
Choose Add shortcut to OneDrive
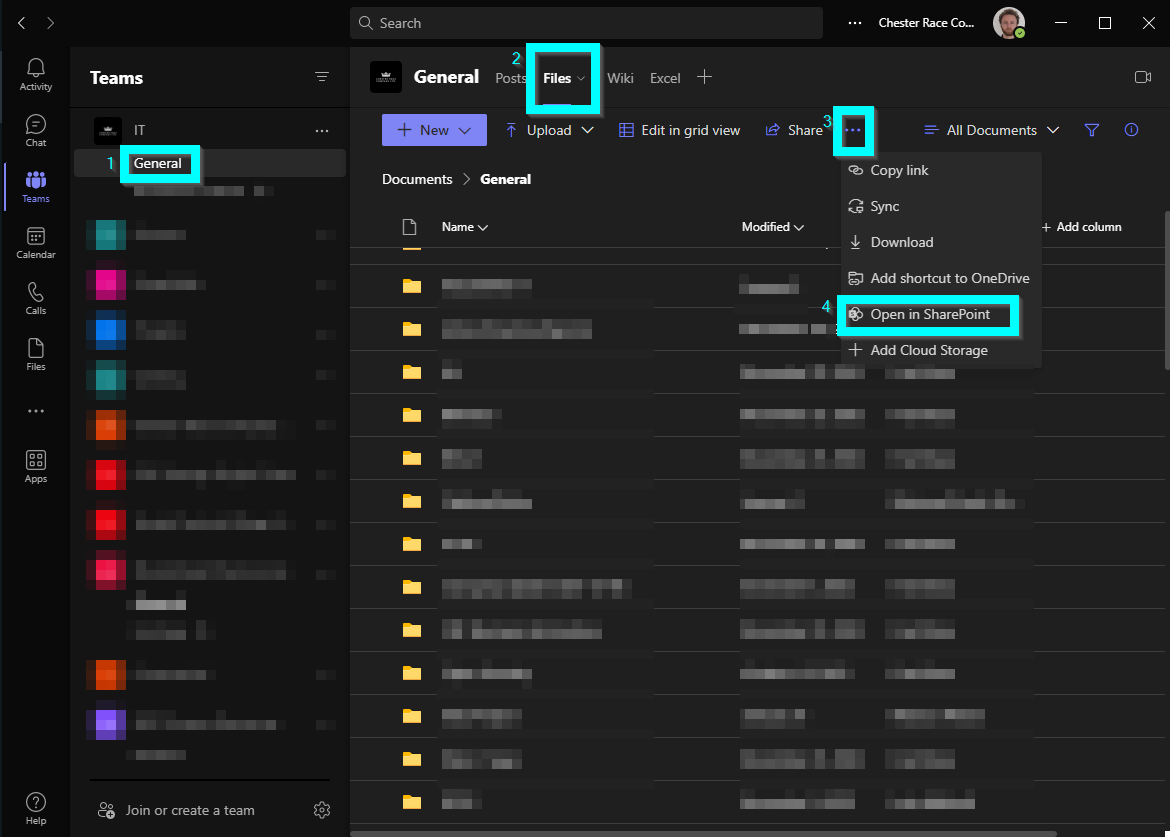pos(941,278)
